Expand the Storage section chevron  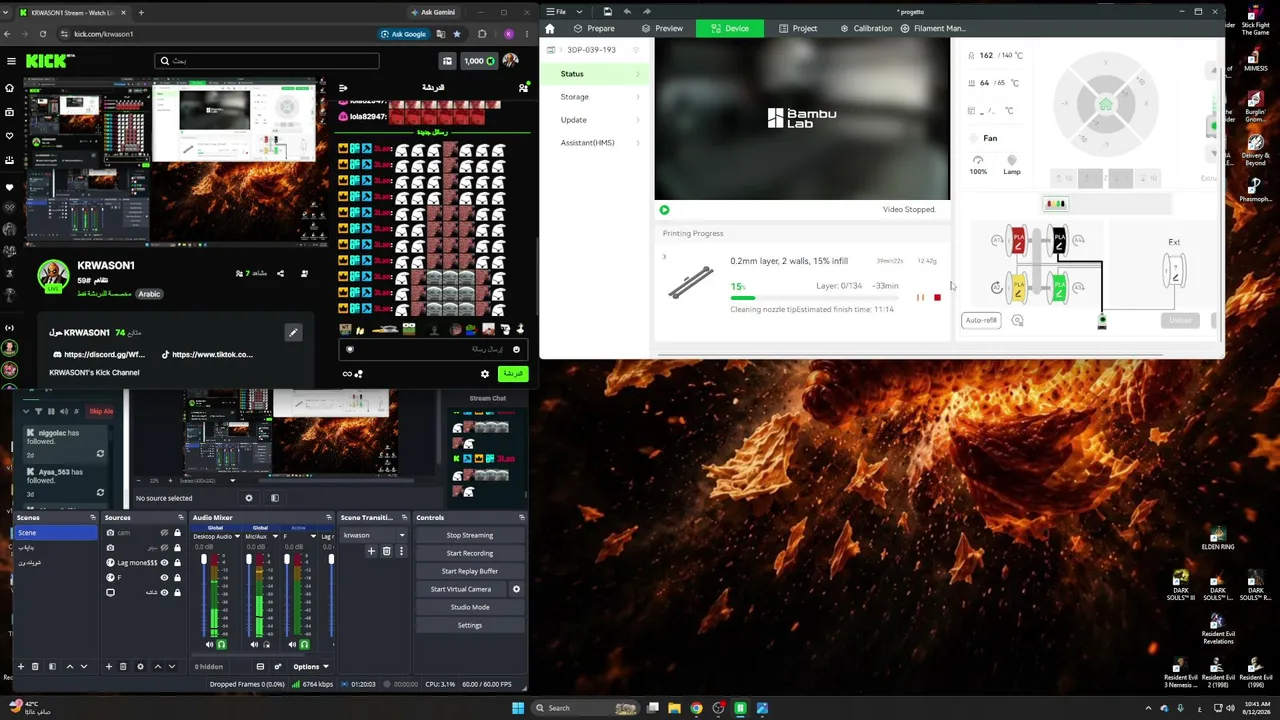click(638, 97)
